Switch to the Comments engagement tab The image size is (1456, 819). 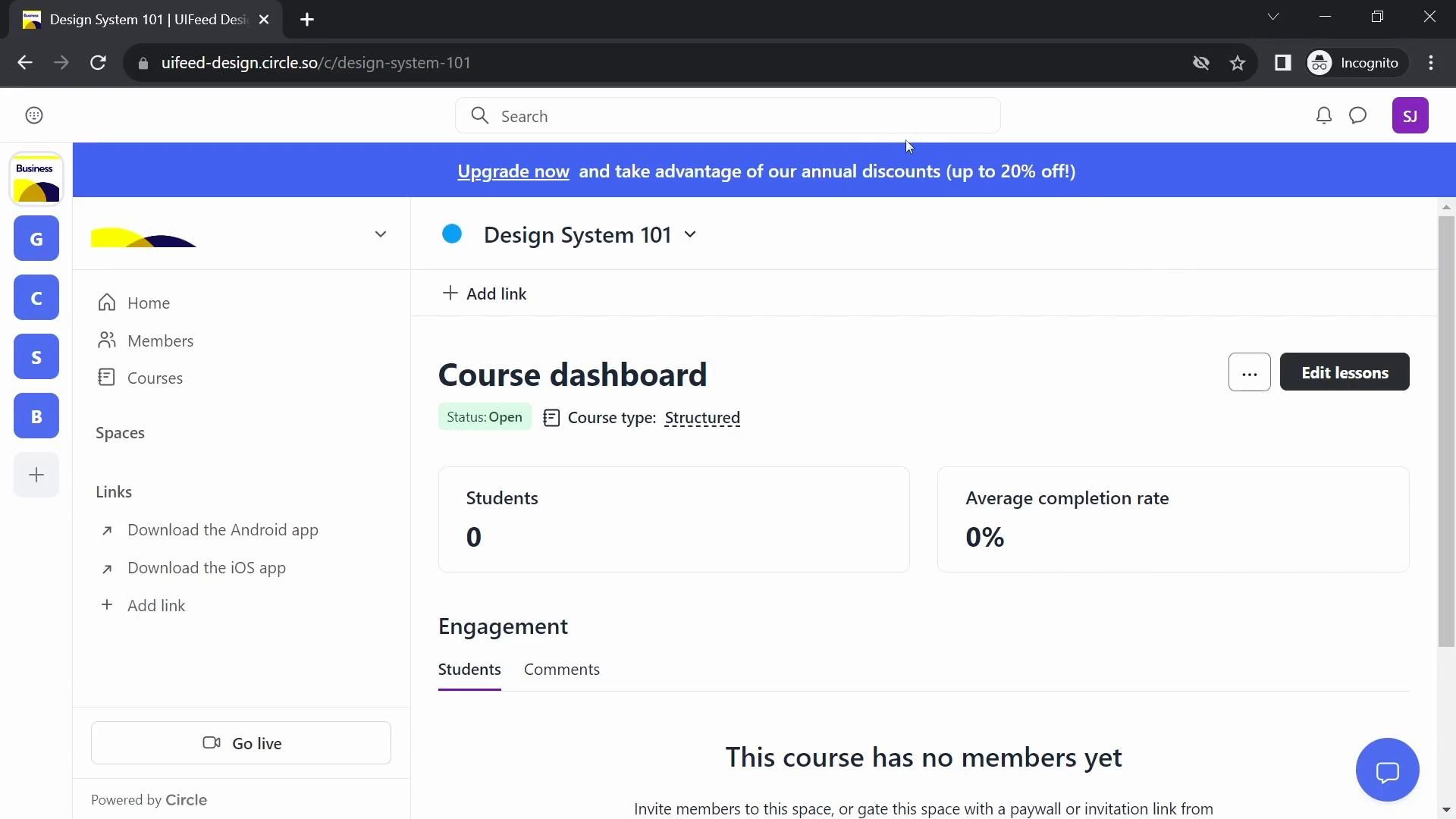click(561, 670)
